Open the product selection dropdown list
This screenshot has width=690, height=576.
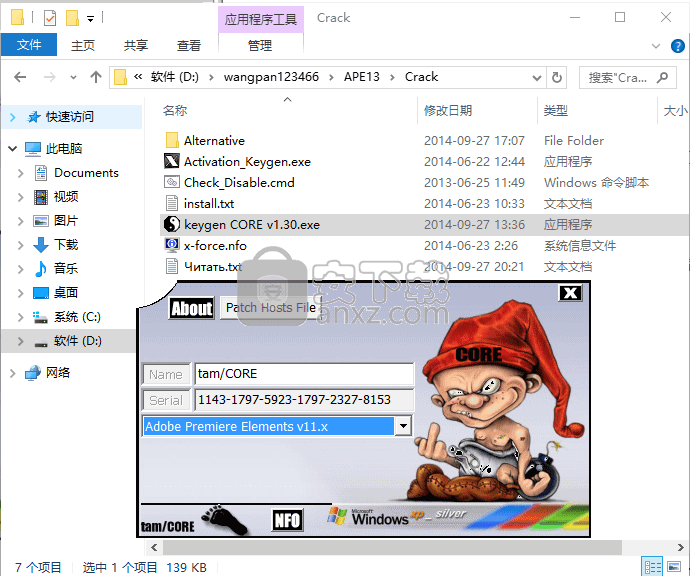(403, 426)
